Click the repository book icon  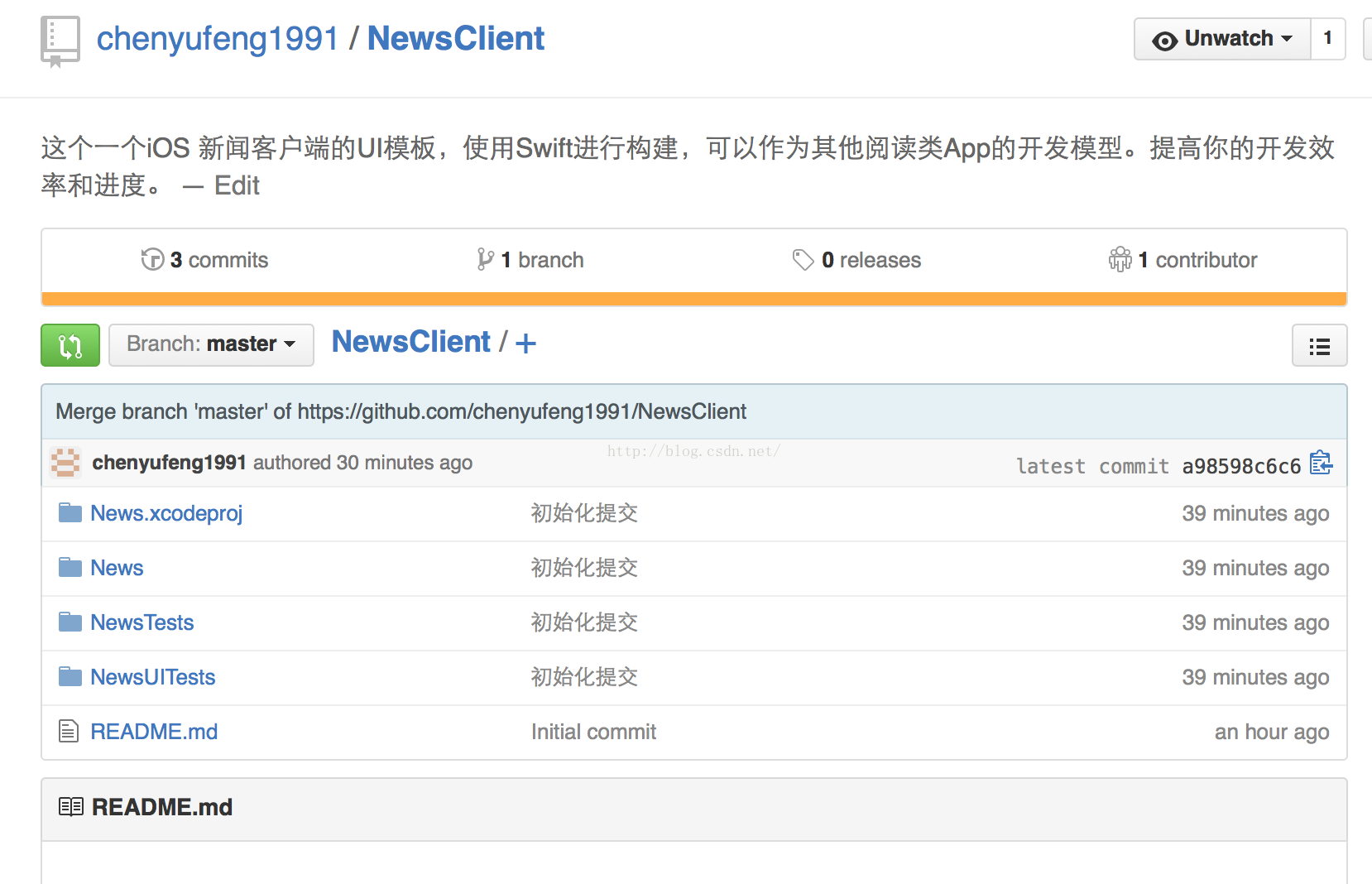pos(60,41)
